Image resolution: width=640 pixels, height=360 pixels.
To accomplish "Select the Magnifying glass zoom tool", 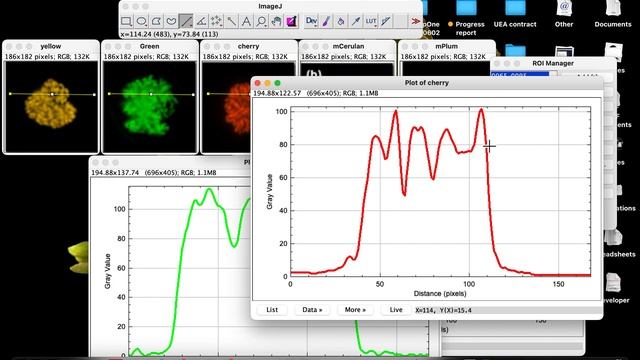I will [x=261, y=21].
